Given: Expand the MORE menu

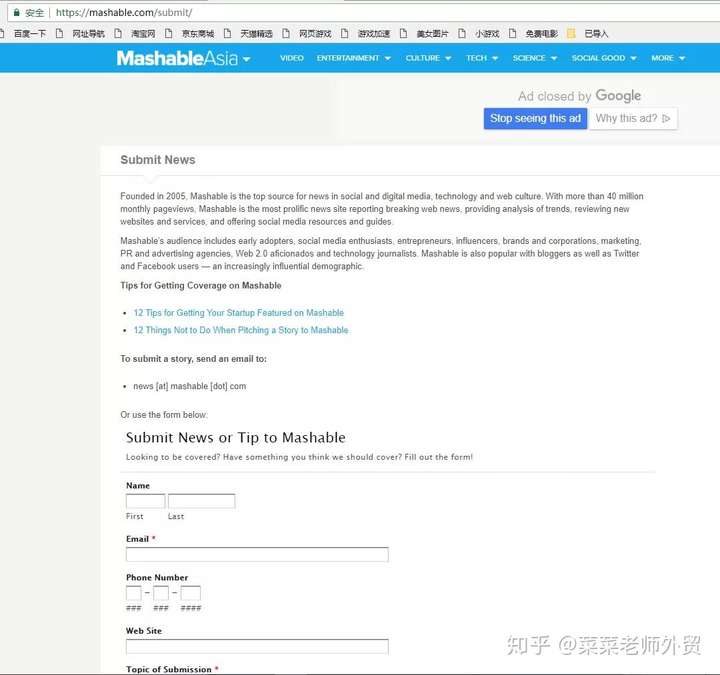Looking at the screenshot, I should 668,58.
